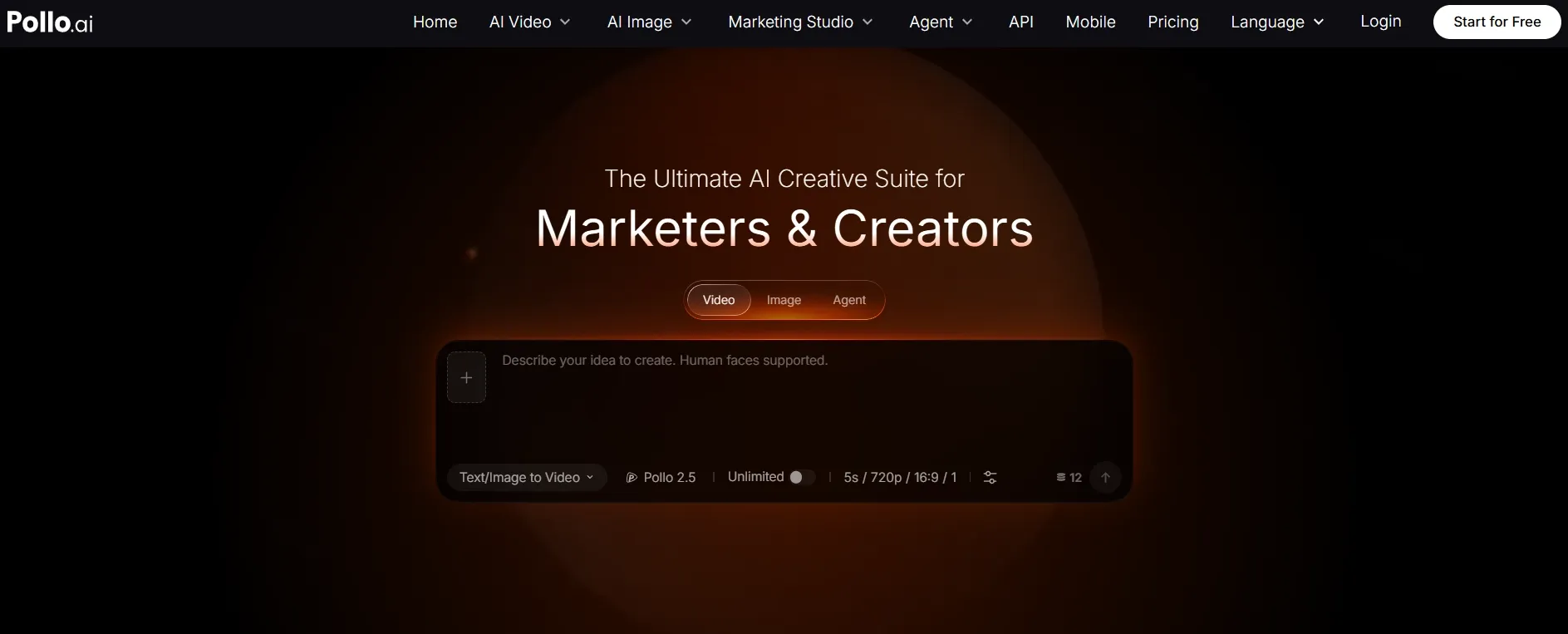
Task: Open the Language dropdown
Action: point(1277,22)
